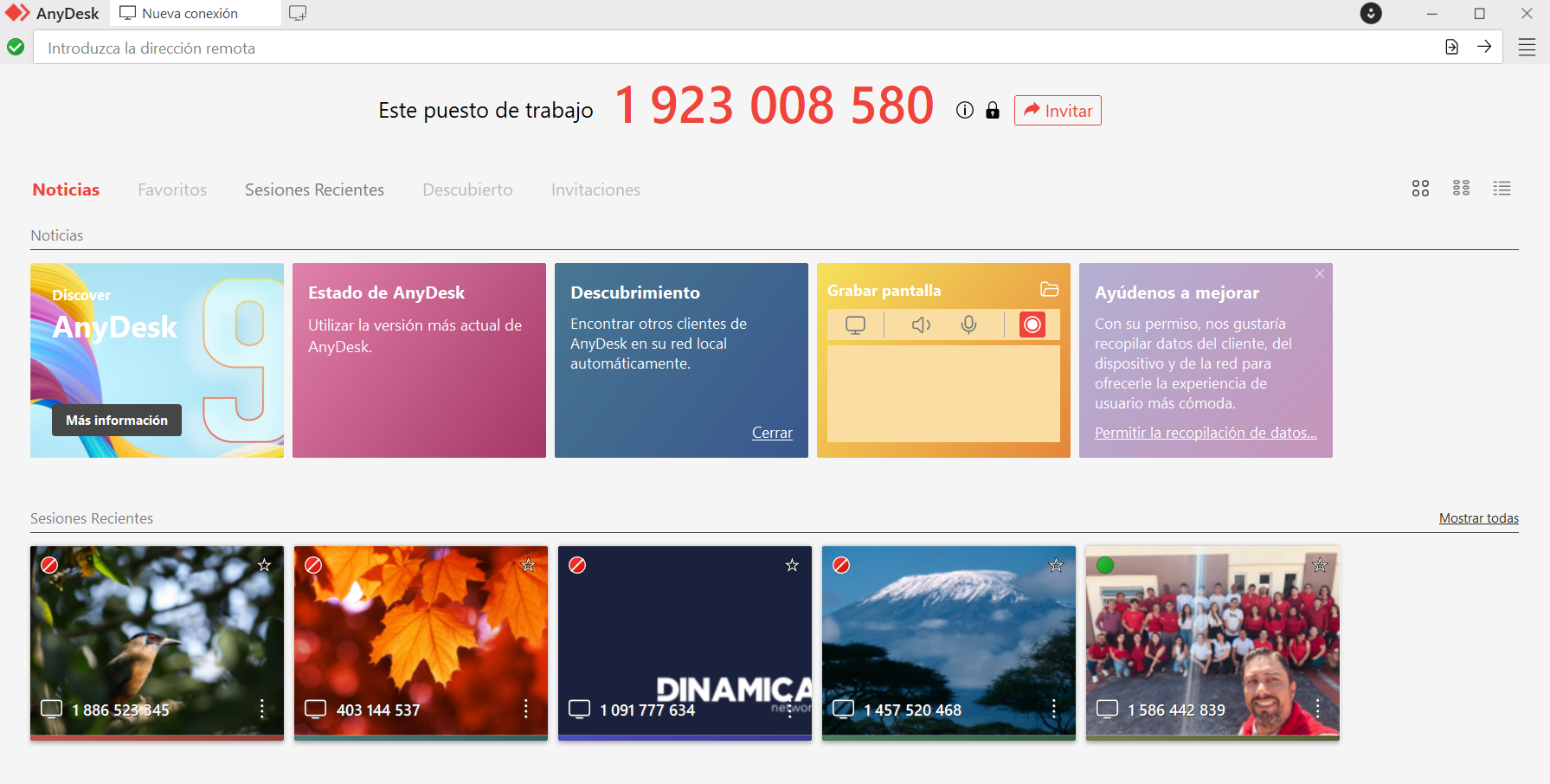Click the file transfer icon in address bar
Viewport: 1550px width, 784px height.
click(x=1451, y=47)
